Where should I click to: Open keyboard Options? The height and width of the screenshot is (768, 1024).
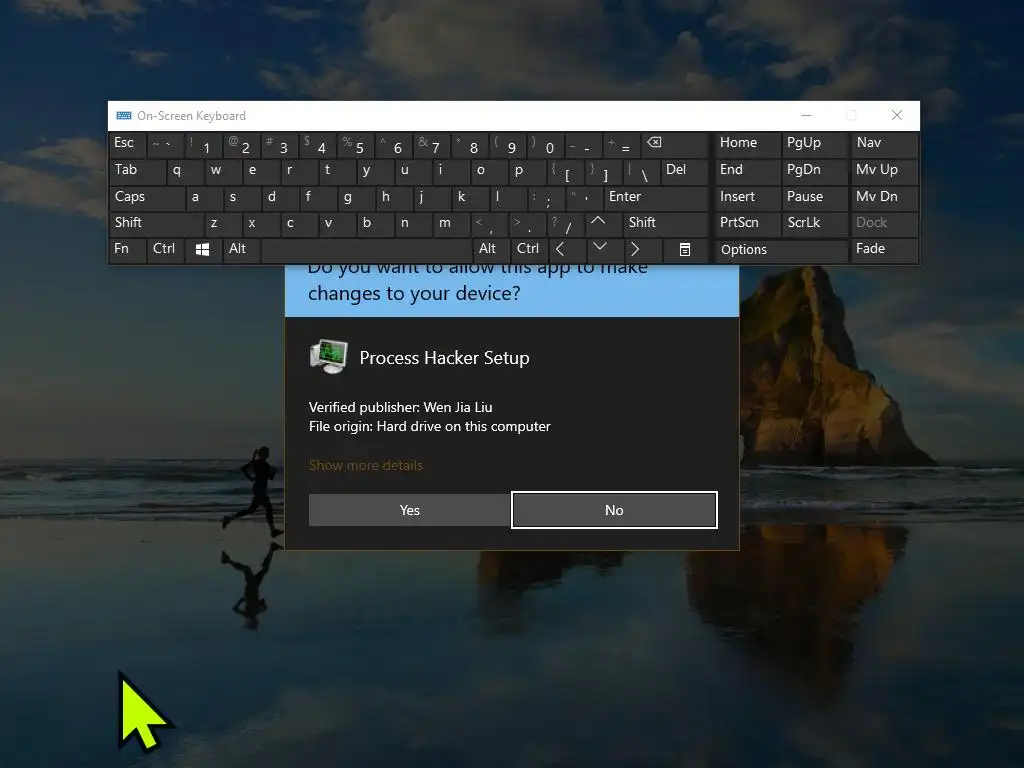pyautogui.click(x=780, y=250)
